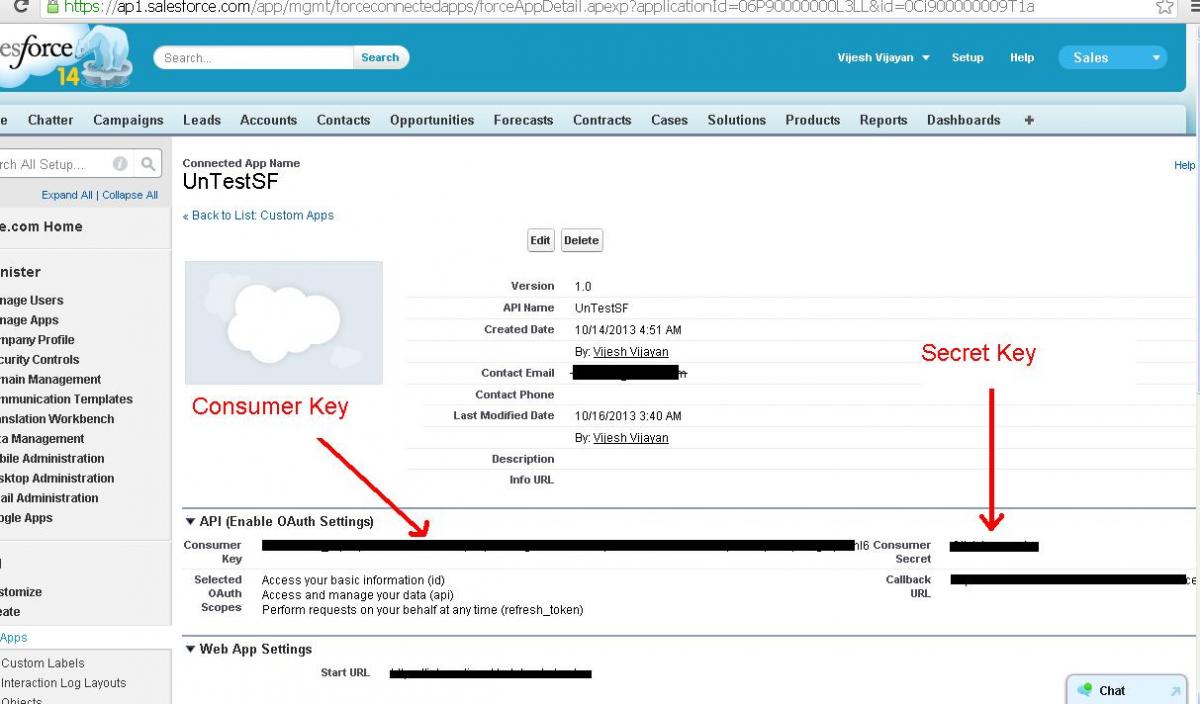Click the Search button in the header
The height and width of the screenshot is (704, 1200).
coord(380,58)
